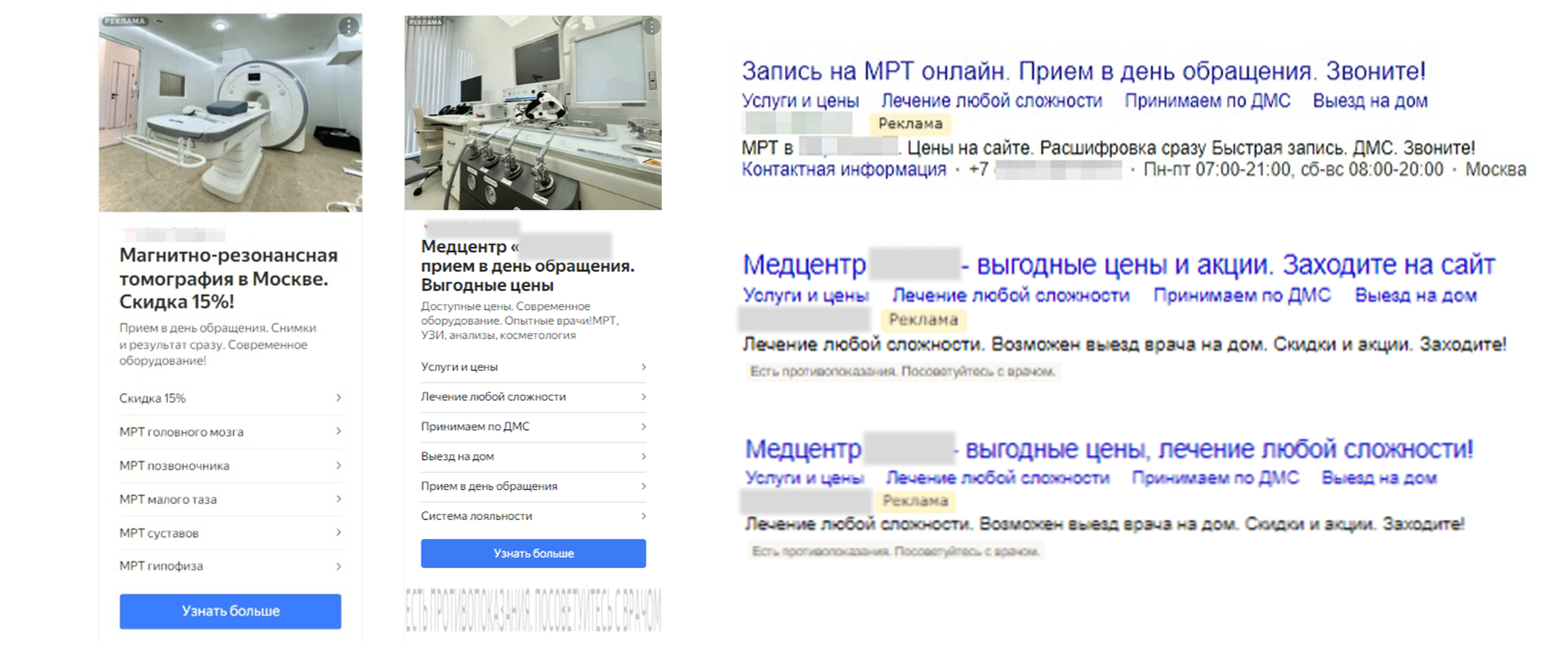Click the medical equipment room photo

532,114
